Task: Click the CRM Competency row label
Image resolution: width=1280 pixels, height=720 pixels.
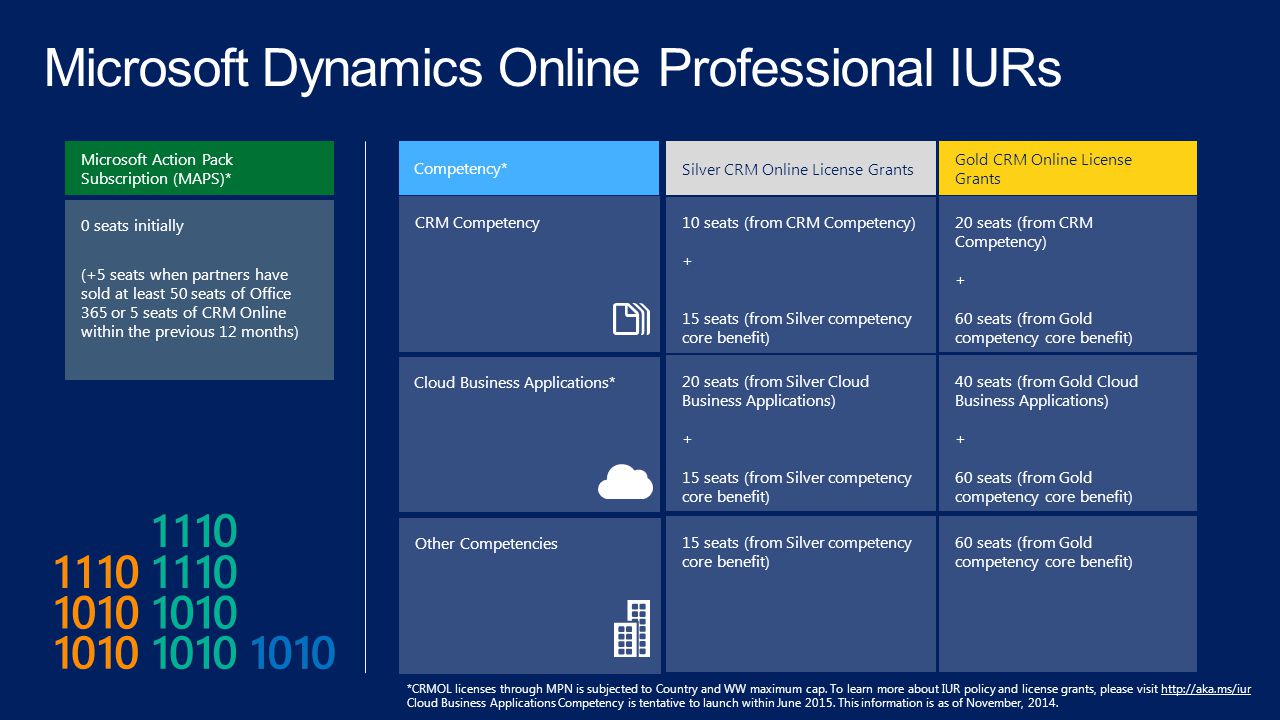Action: [477, 223]
